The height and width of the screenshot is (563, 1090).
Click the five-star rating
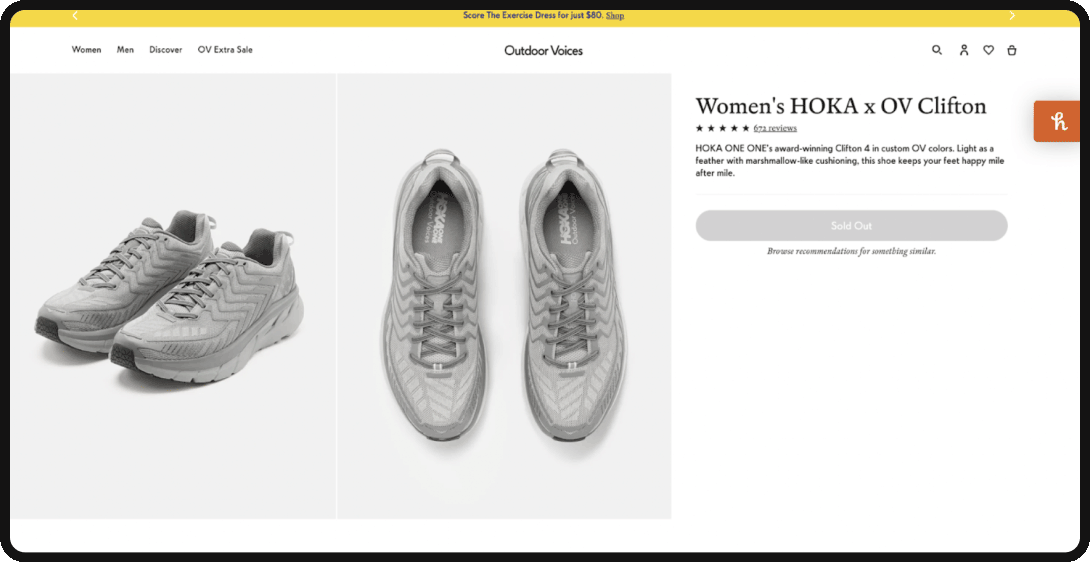coord(722,128)
